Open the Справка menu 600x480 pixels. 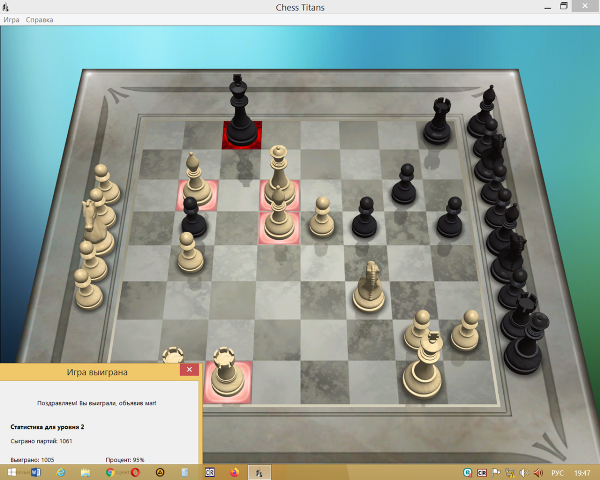coord(40,20)
